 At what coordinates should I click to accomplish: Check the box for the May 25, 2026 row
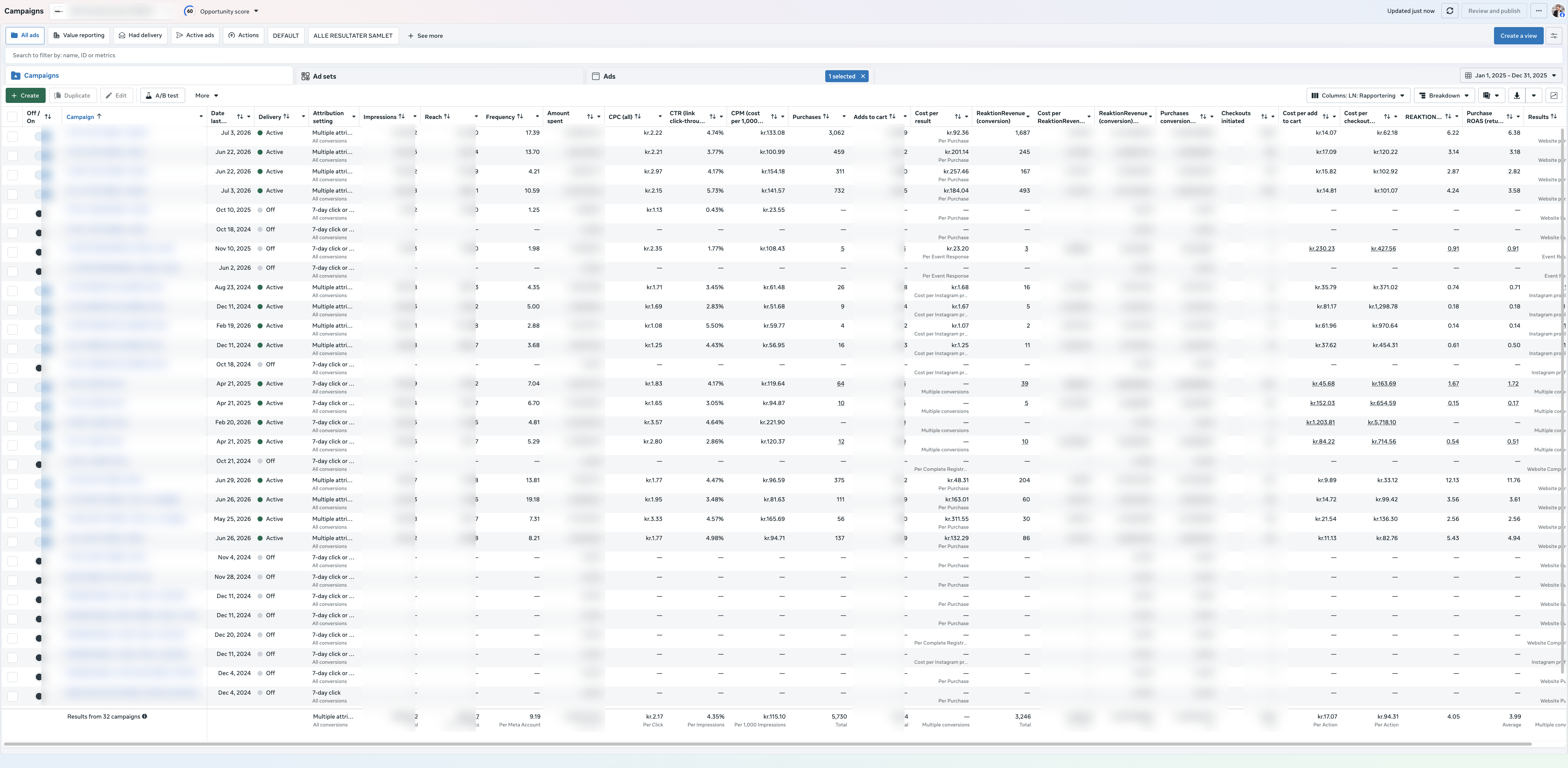click(x=12, y=523)
